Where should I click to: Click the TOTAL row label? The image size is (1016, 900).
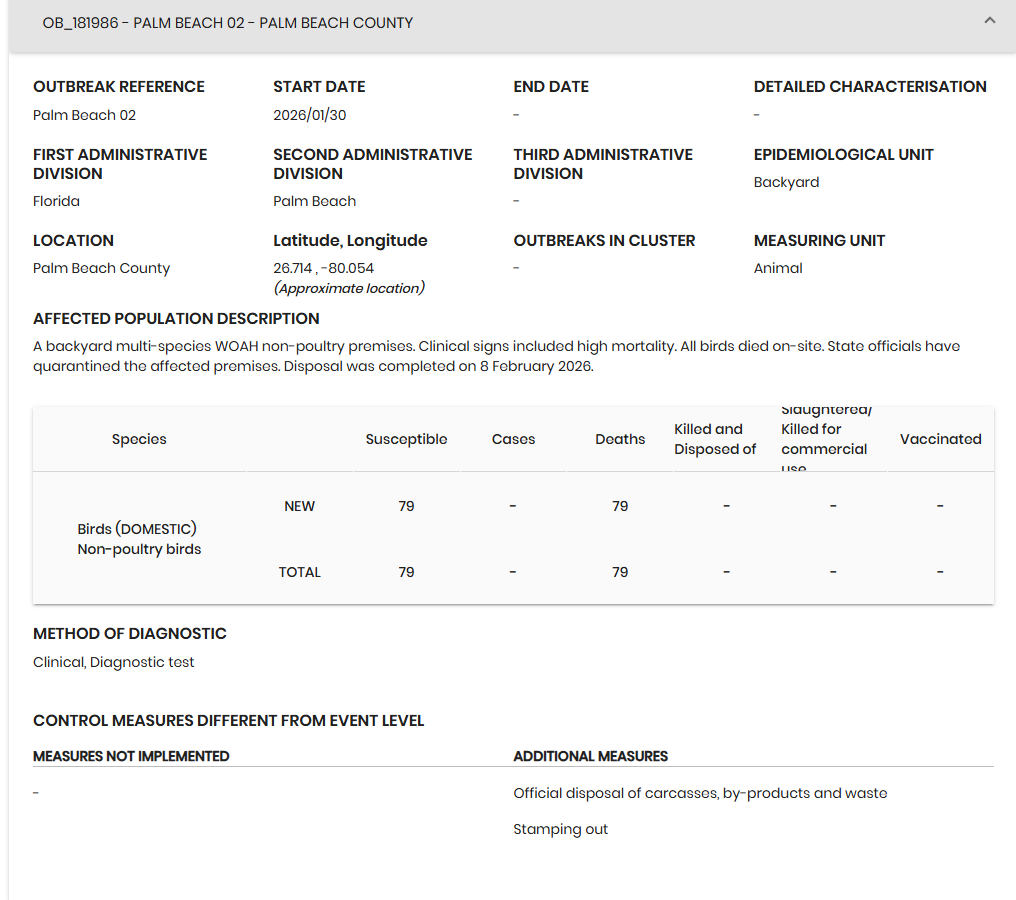click(299, 572)
